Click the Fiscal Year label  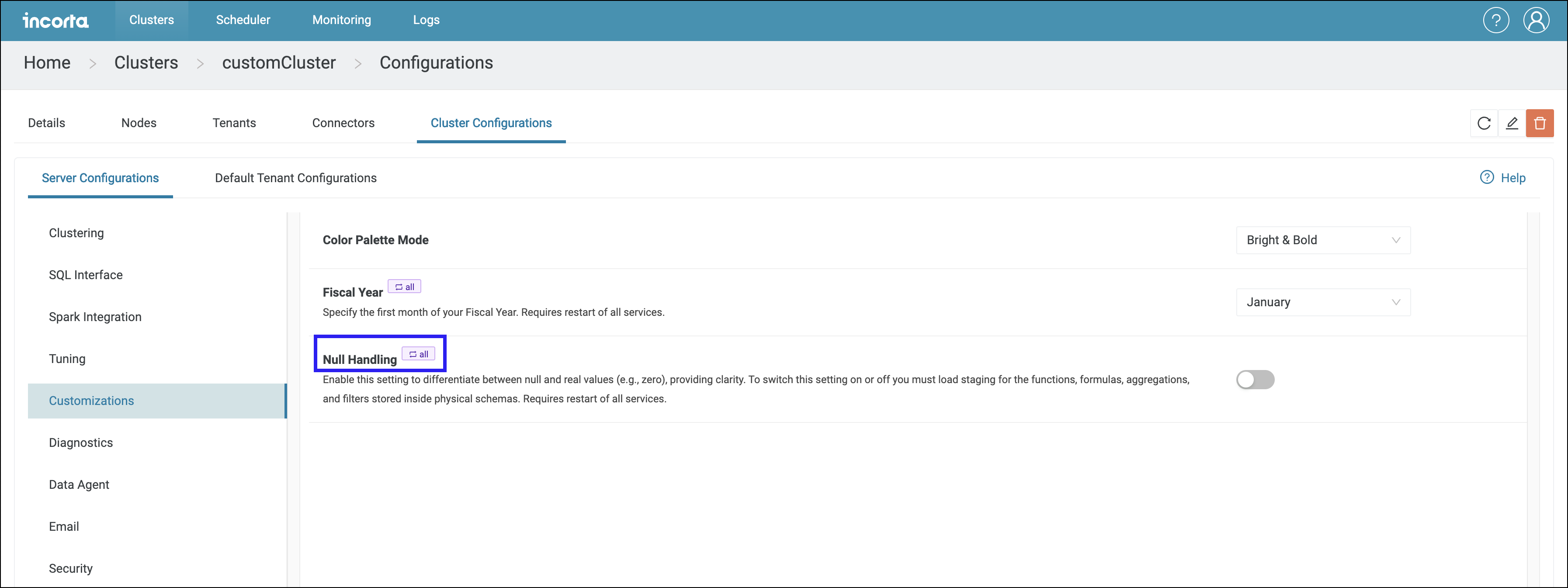click(352, 293)
